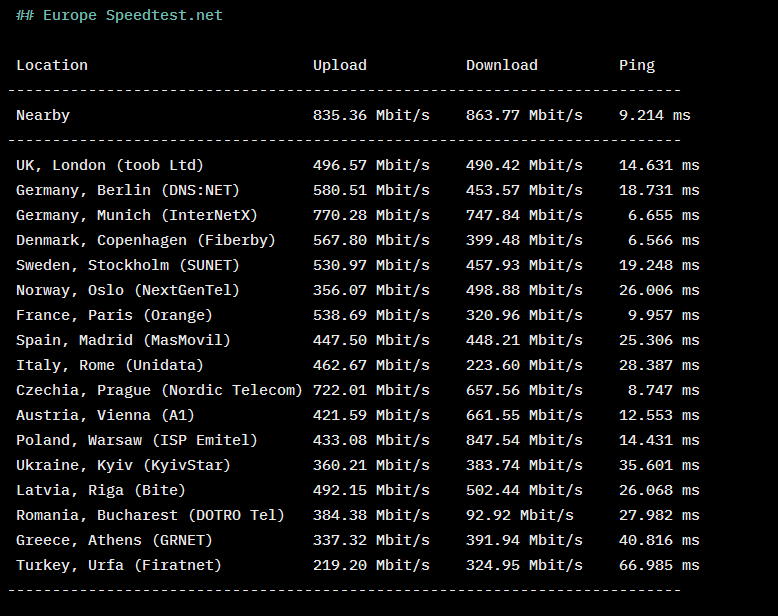Click Stockholm upload value 530.97 Mbit/s

pyautogui.click(x=371, y=265)
